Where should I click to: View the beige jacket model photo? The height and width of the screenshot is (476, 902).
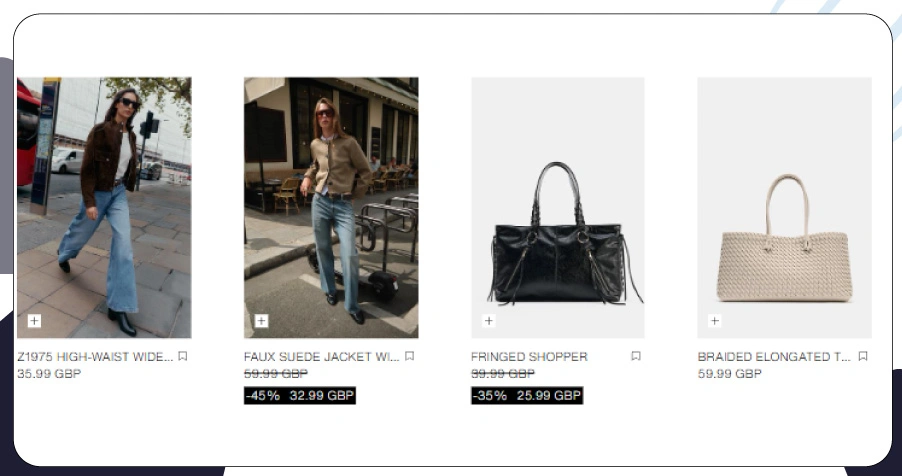coord(331,207)
